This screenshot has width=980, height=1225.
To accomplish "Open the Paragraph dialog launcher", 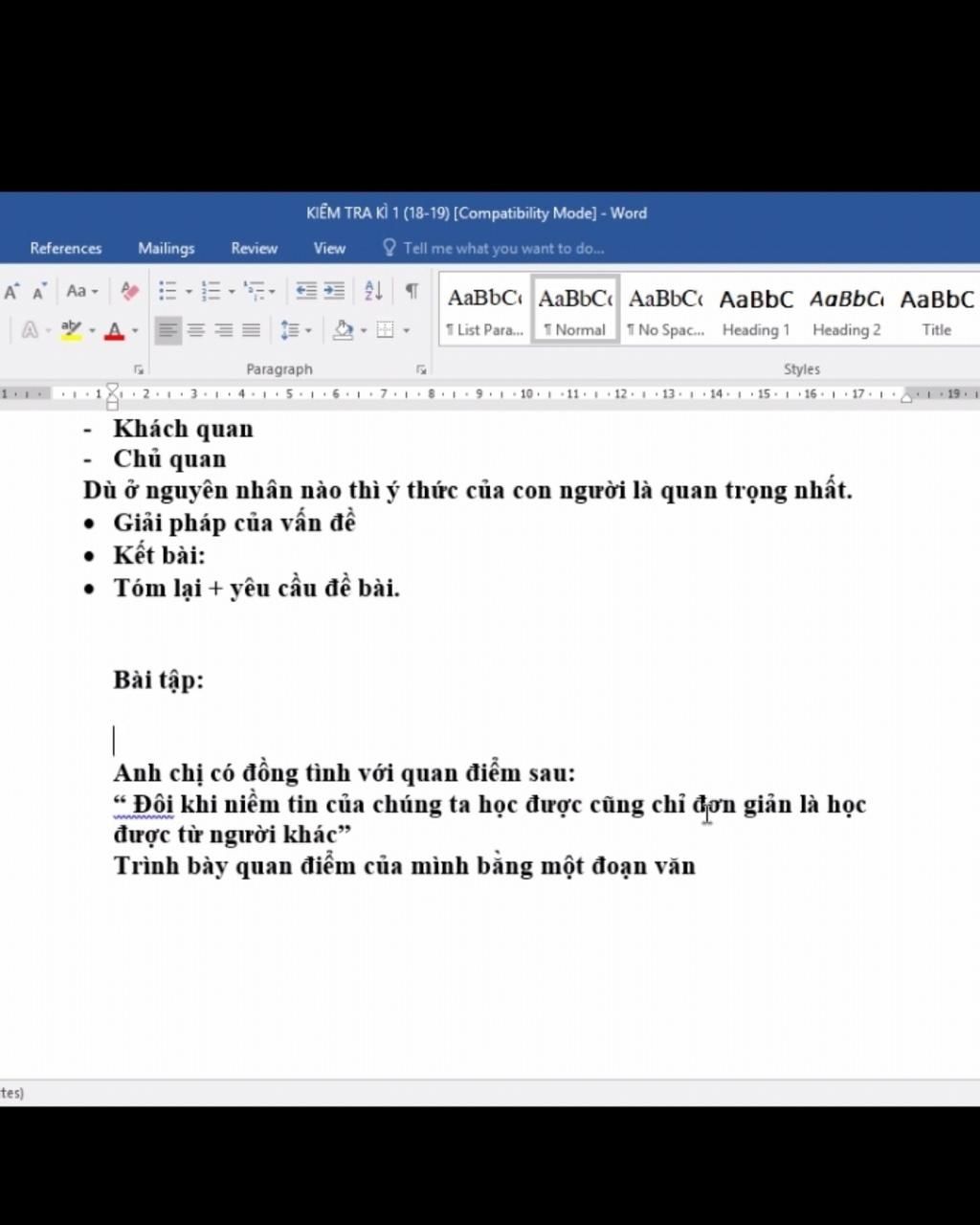I will coord(420,369).
